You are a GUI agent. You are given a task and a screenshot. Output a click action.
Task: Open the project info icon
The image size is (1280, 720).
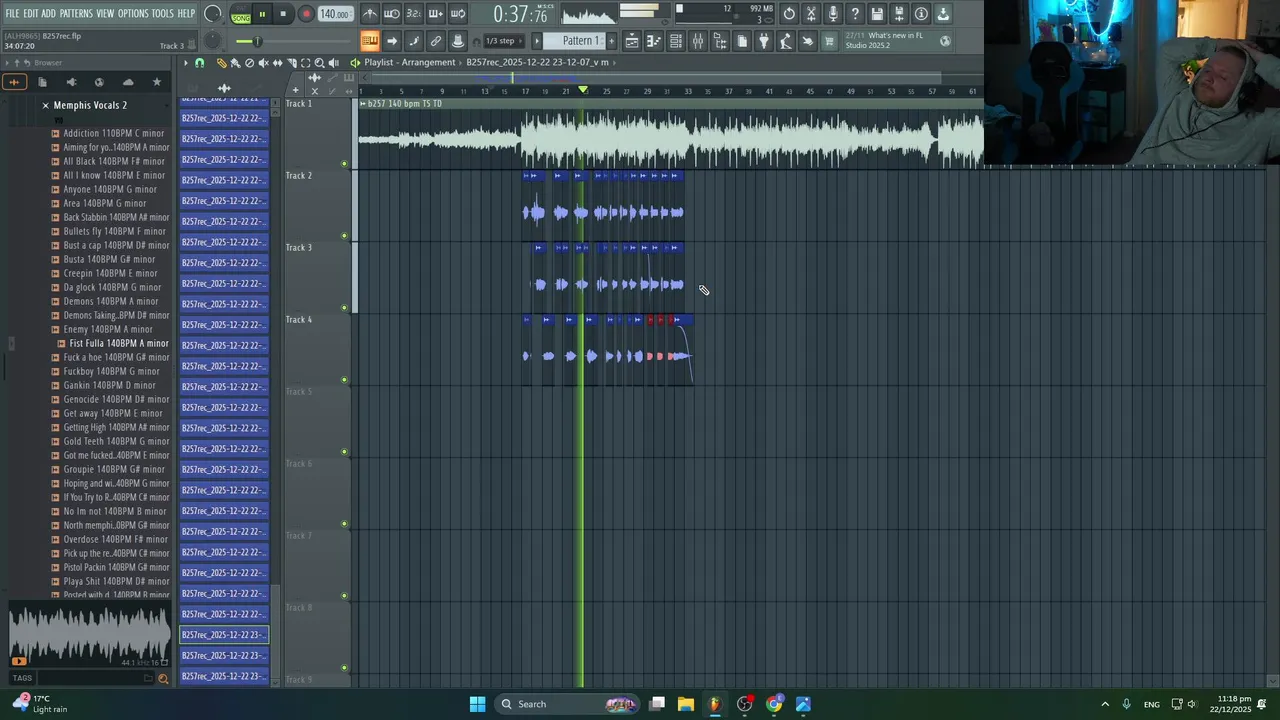coord(921,14)
